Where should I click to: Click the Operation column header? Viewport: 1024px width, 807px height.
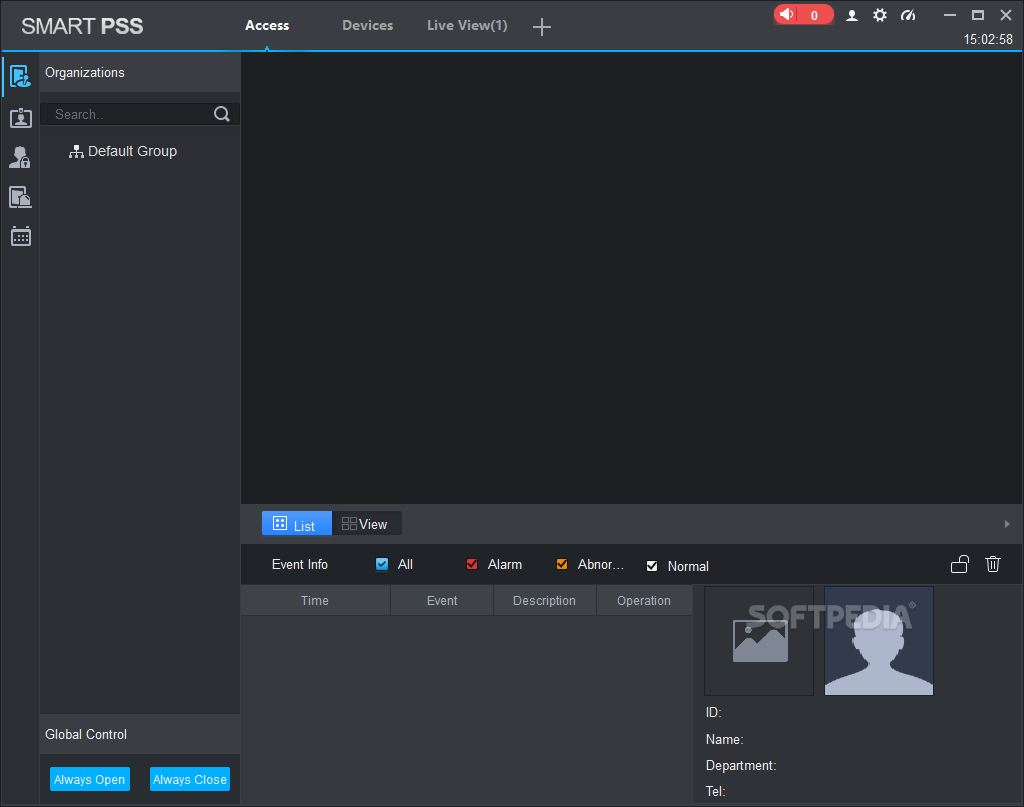pos(644,601)
